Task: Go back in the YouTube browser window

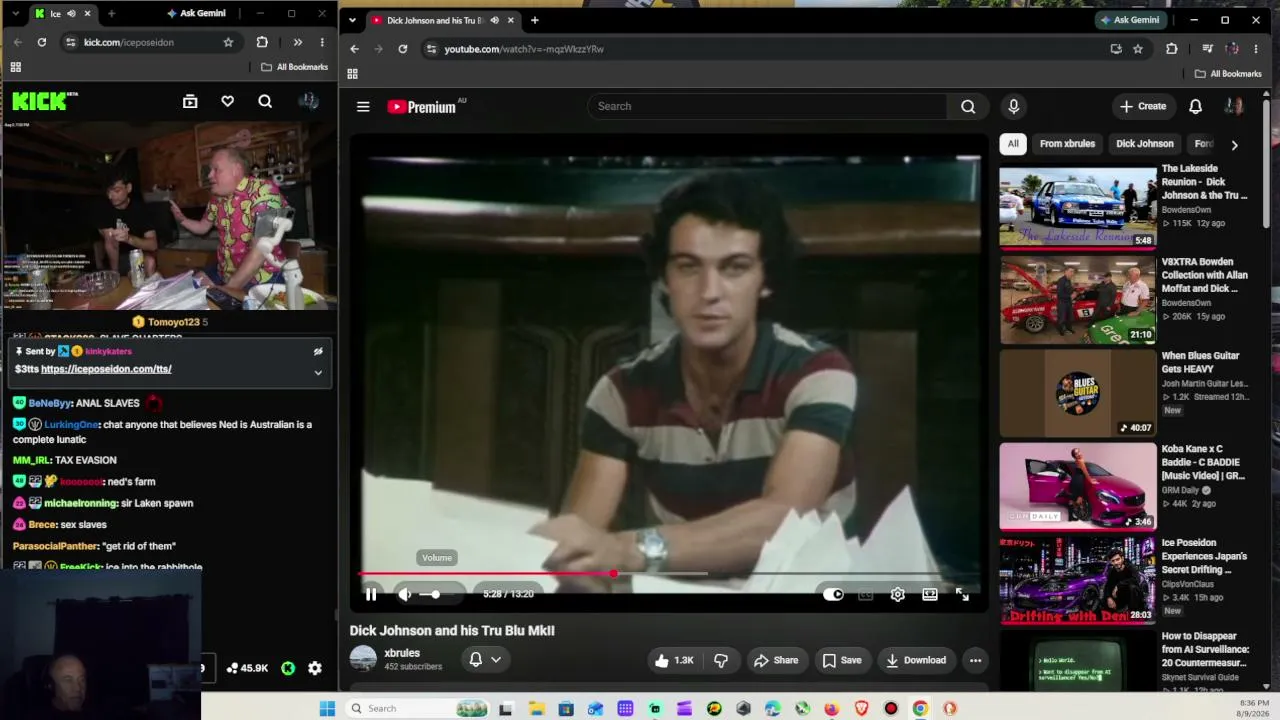Action: [354, 49]
